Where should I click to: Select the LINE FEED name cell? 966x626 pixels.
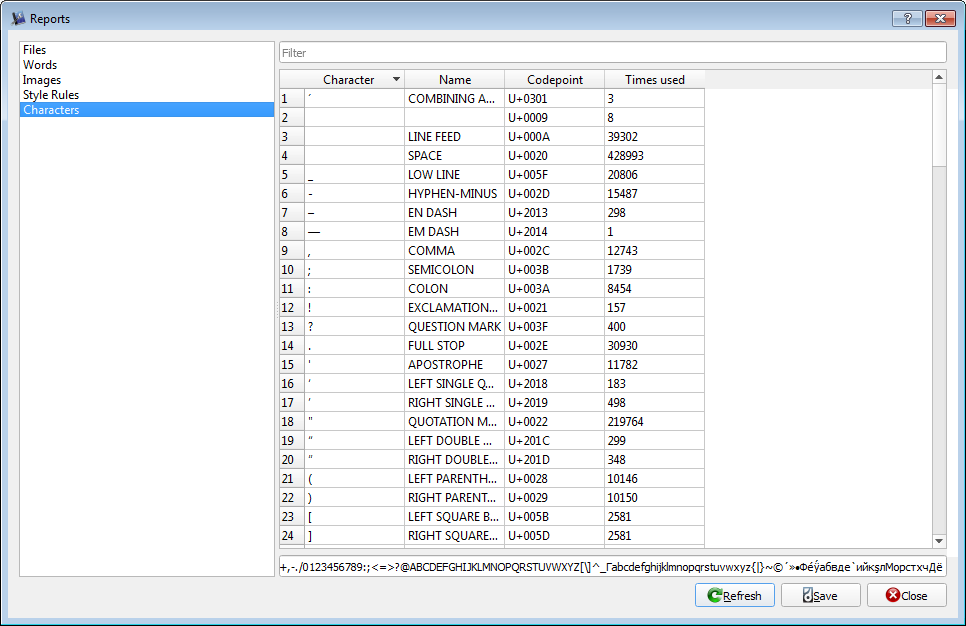[455, 137]
